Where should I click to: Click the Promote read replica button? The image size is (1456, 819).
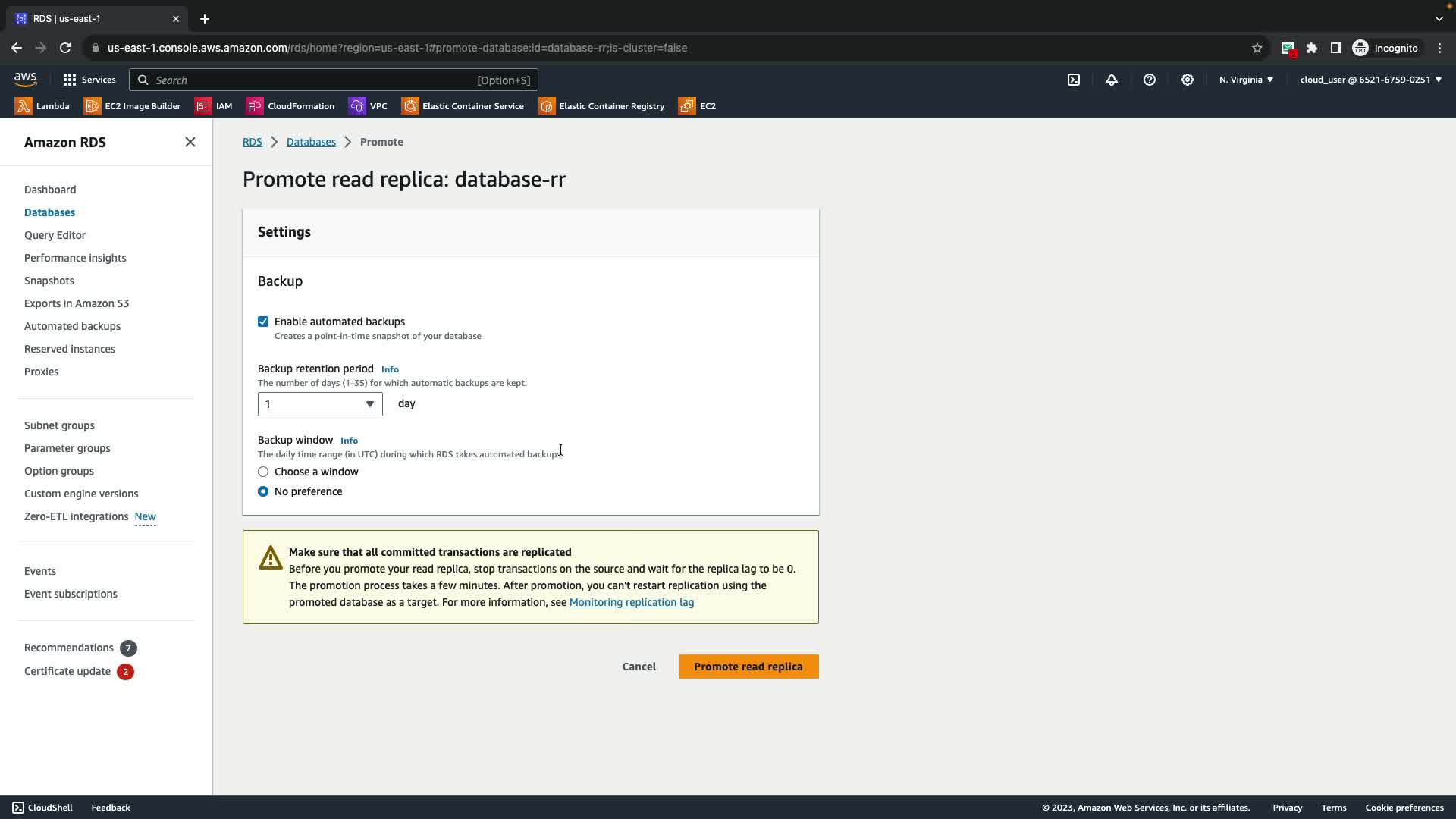coord(748,667)
